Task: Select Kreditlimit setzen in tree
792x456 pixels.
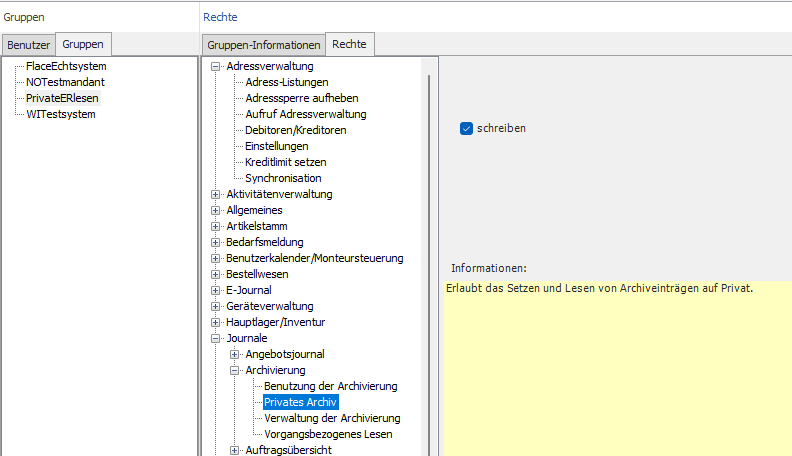Action: (x=286, y=163)
